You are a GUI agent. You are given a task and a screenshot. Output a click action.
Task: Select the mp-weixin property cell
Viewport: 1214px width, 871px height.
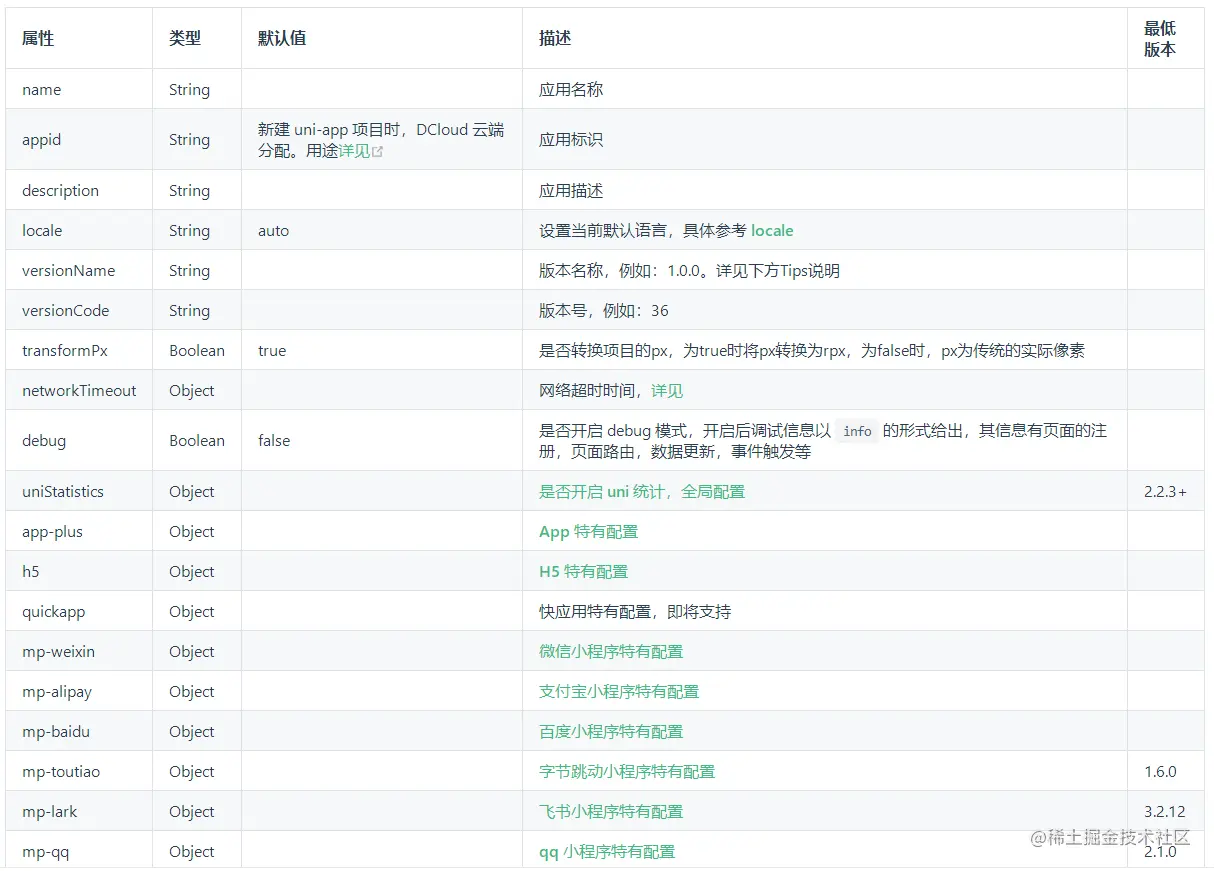[x=79, y=651]
